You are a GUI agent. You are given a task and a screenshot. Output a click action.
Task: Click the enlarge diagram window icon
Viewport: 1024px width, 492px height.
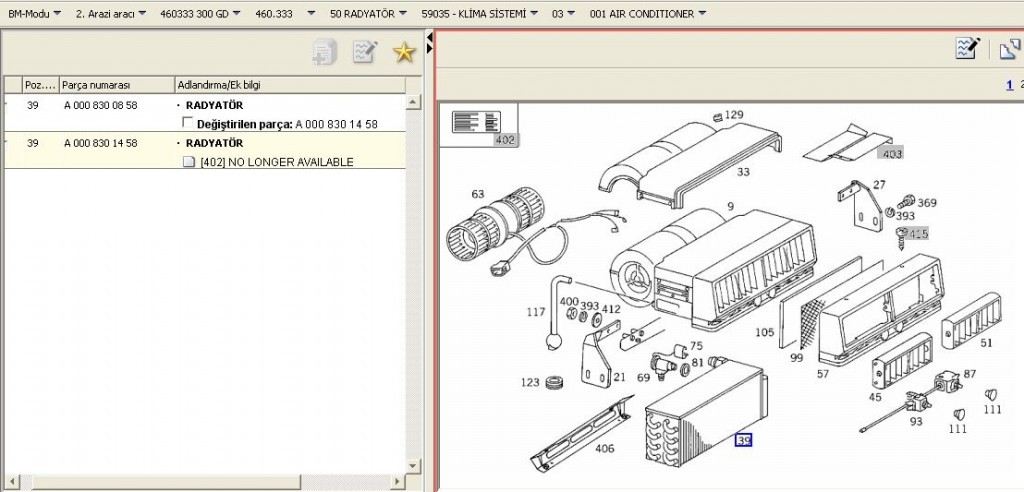tap(1009, 49)
